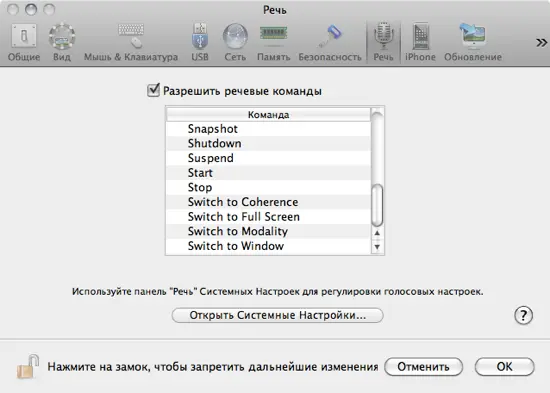
Task: Click the window zoom button
Action: point(49,9)
